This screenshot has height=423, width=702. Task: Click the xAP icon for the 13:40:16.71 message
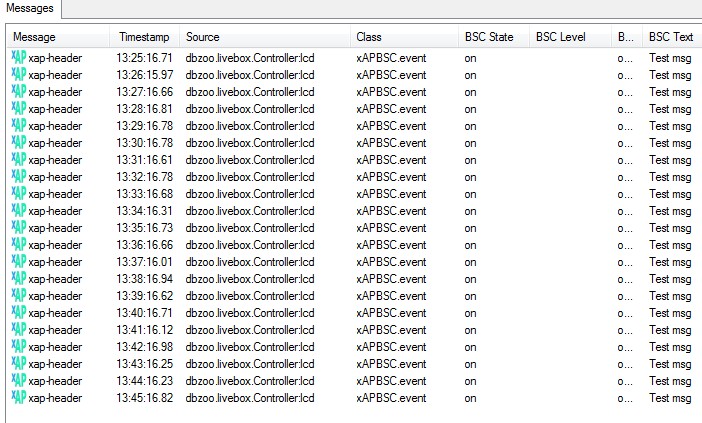coord(19,312)
